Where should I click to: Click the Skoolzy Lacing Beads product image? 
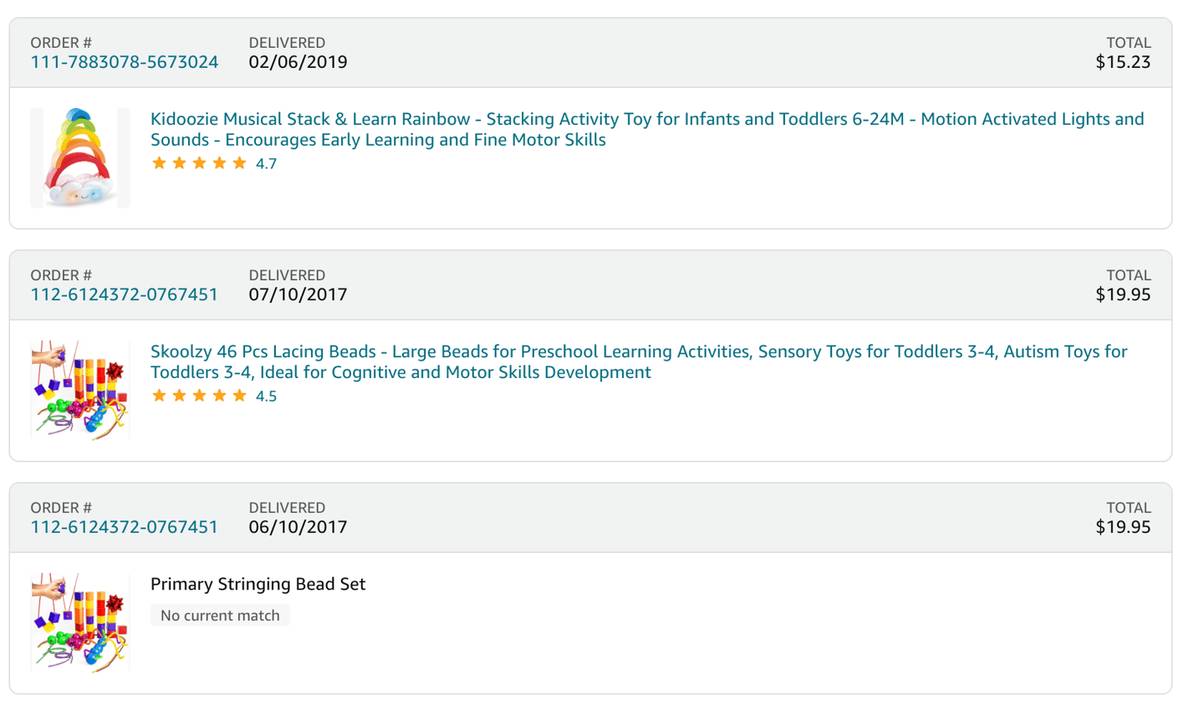coord(80,390)
